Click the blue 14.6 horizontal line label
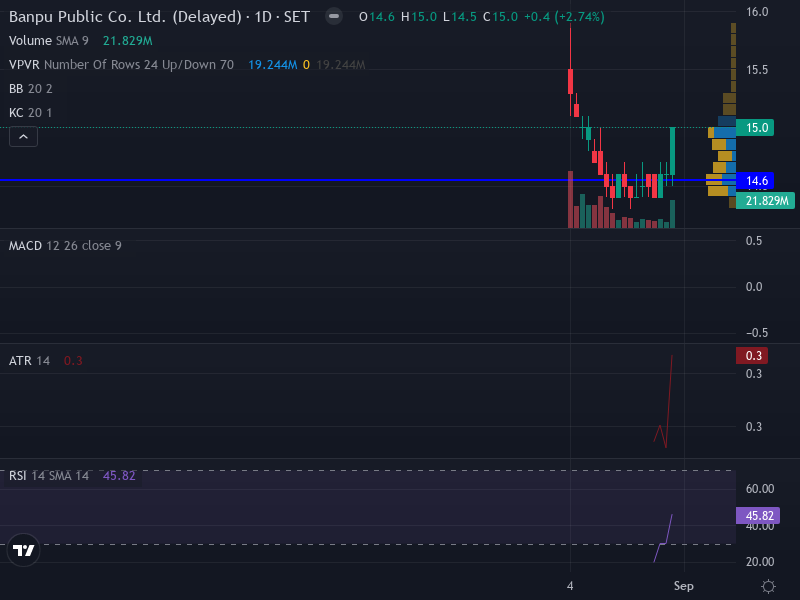 point(755,181)
